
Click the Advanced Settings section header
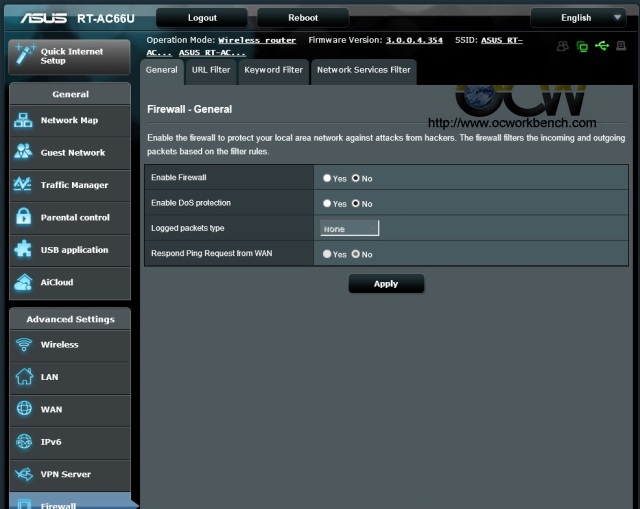point(70,319)
